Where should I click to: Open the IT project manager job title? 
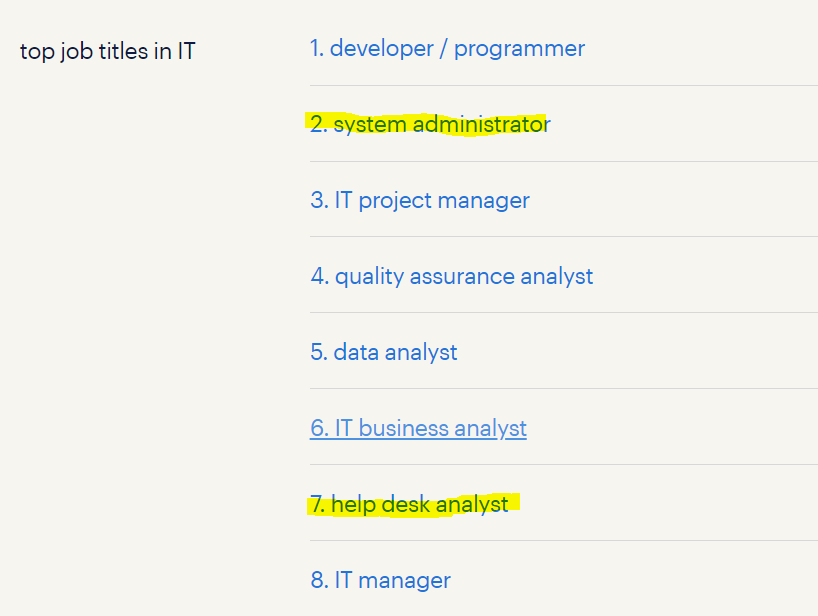coord(420,200)
